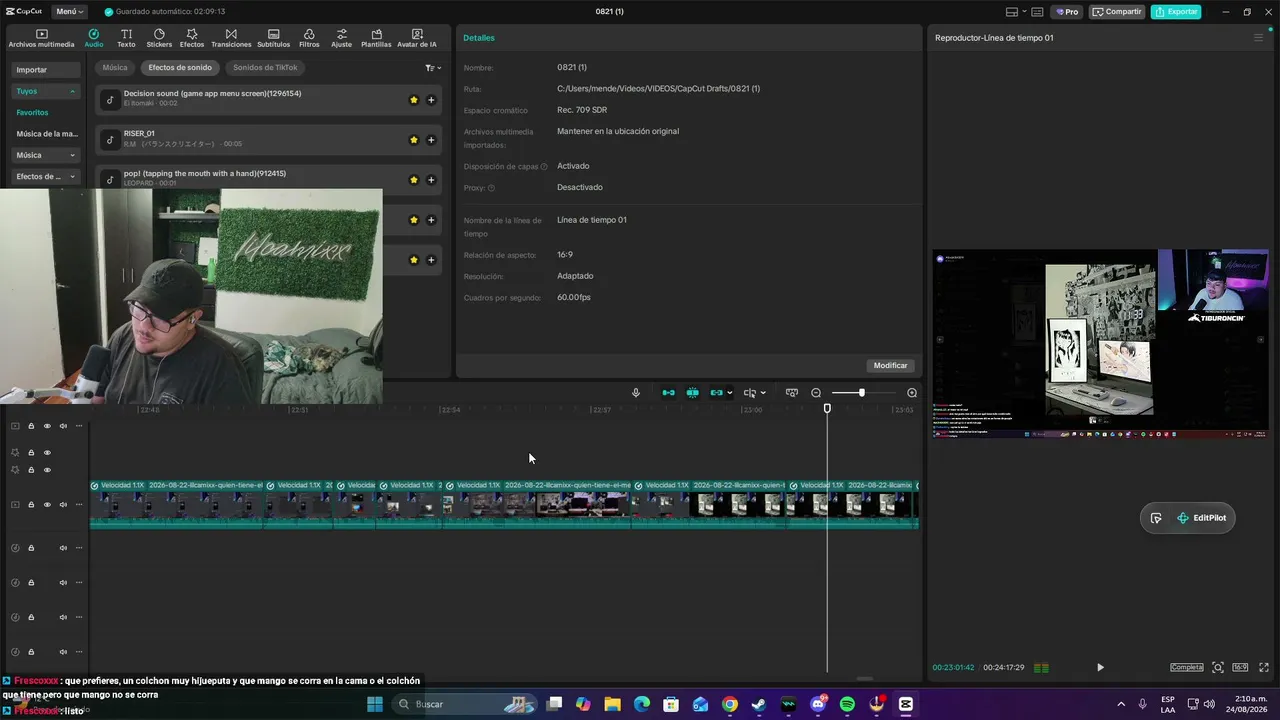Add the pop! sound effect to timeline
The width and height of the screenshot is (1280, 720).
[431, 180]
